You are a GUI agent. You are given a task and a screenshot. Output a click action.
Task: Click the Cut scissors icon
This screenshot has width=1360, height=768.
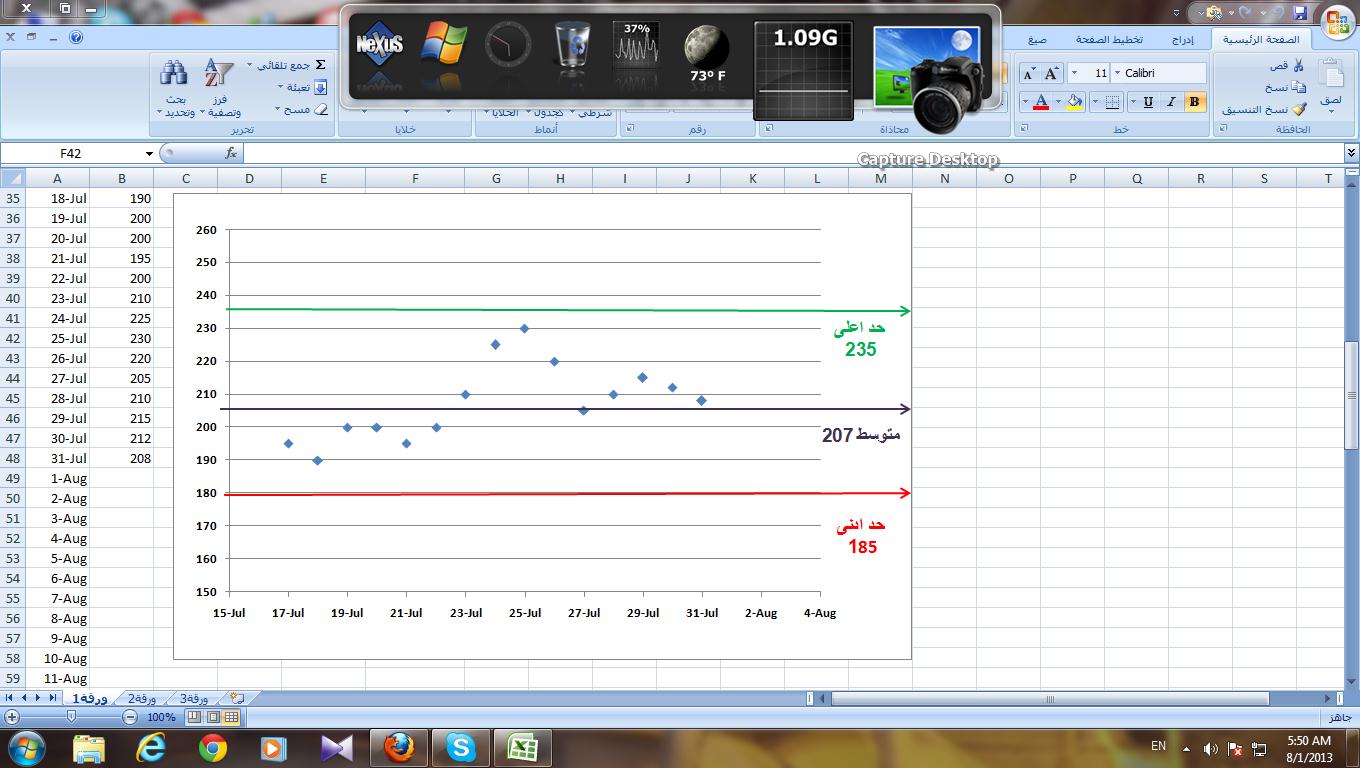point(1298,65)
